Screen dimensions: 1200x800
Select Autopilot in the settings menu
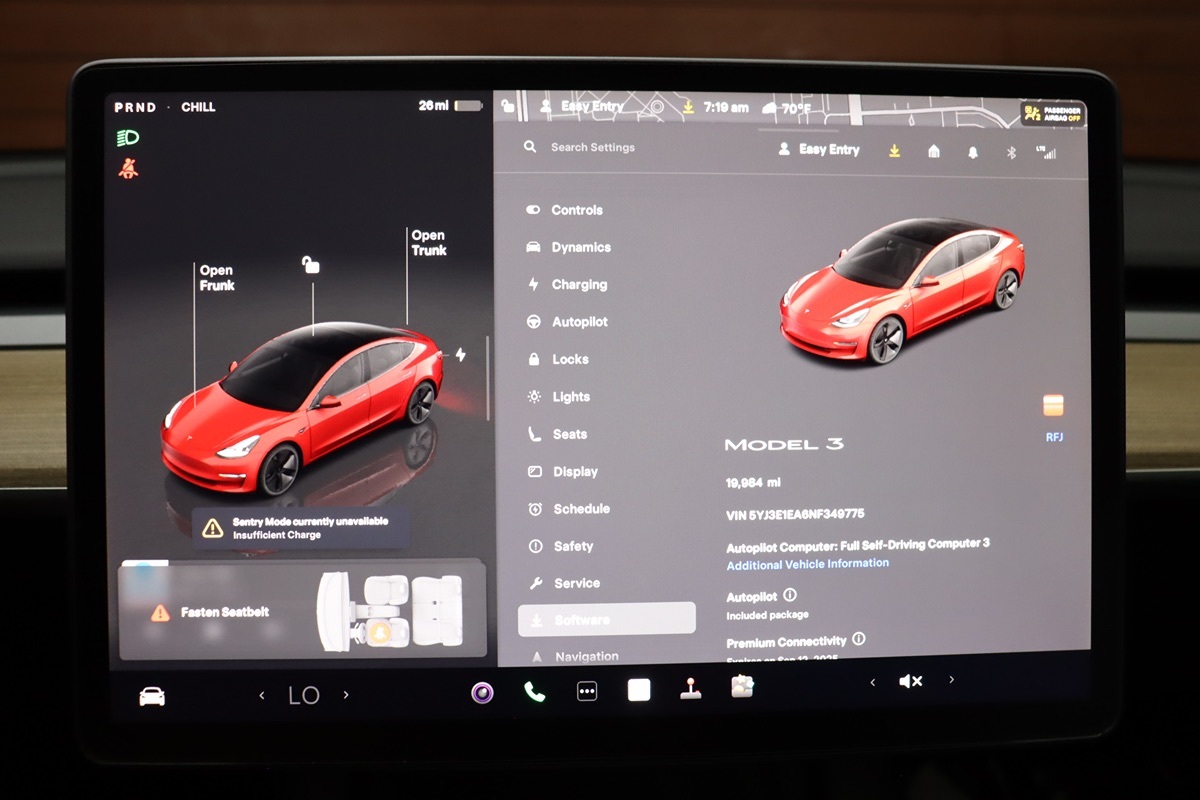579,322
